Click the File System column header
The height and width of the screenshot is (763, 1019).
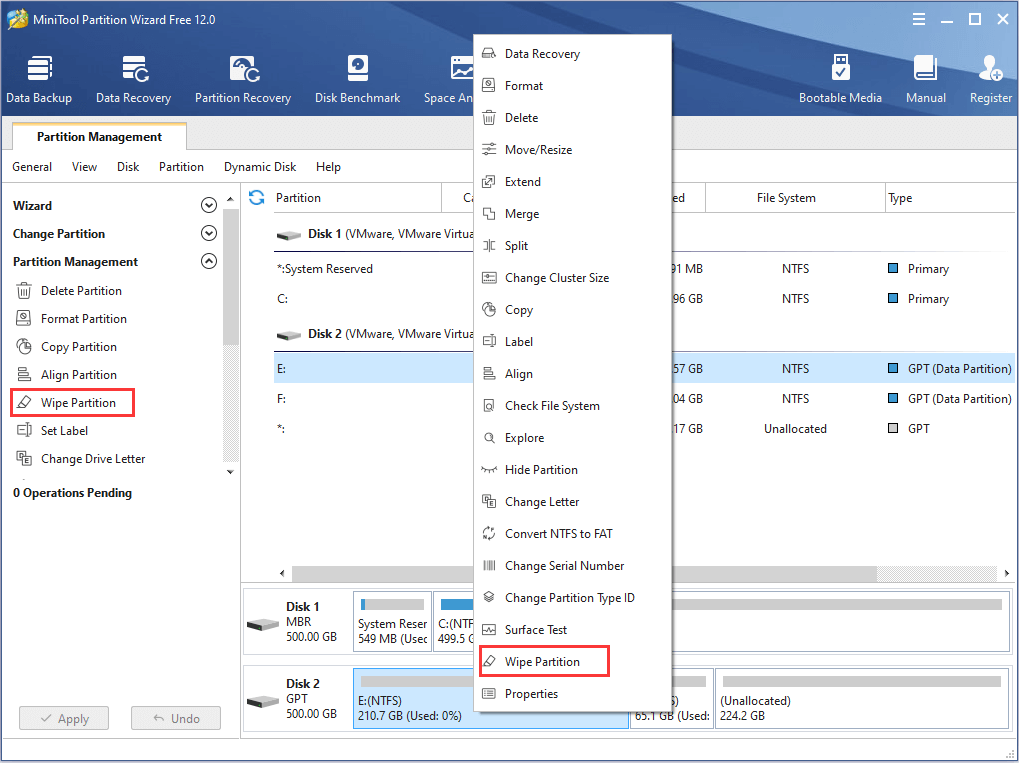tap(795, 198)
